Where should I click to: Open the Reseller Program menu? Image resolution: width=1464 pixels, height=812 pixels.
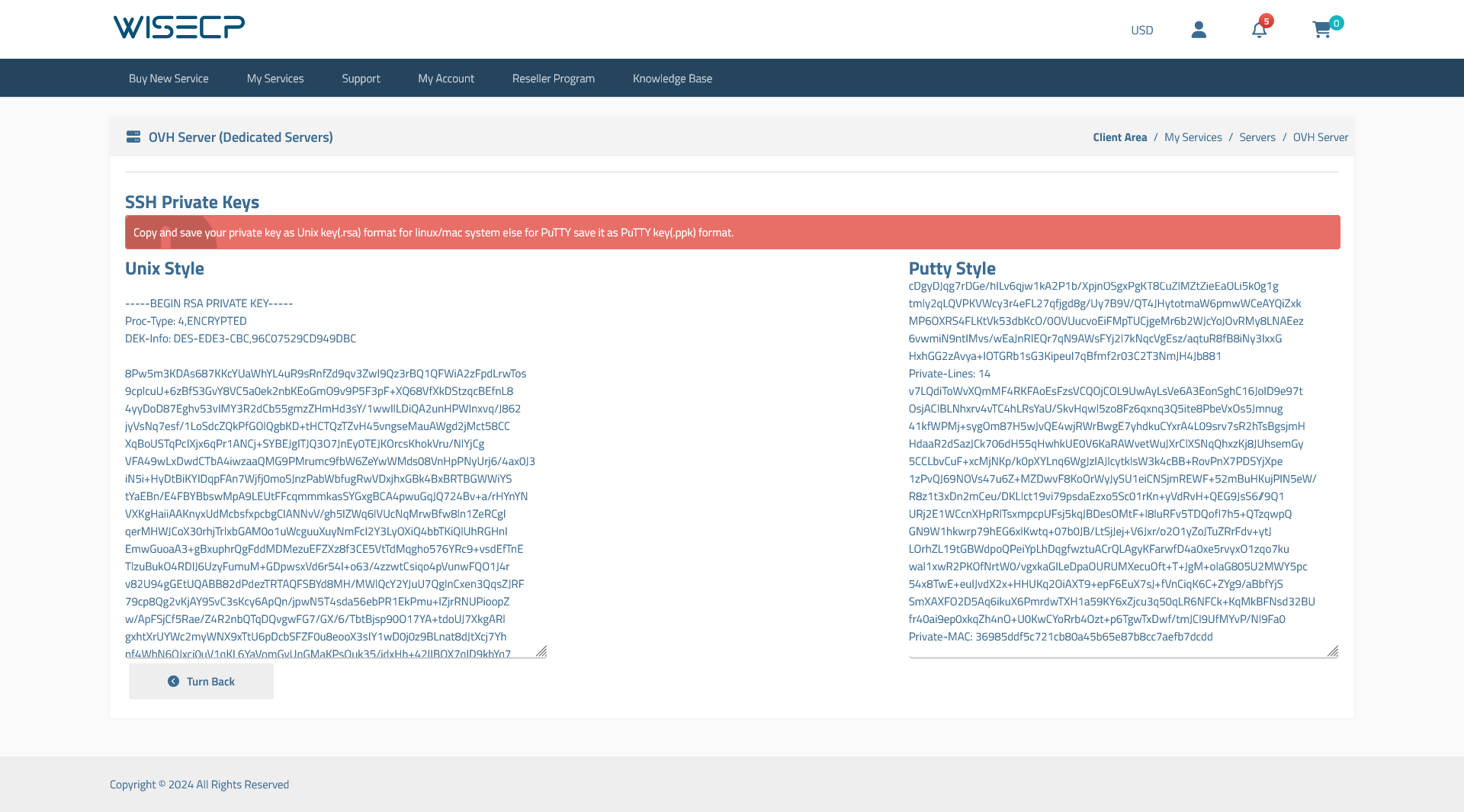tap(554, 78)
